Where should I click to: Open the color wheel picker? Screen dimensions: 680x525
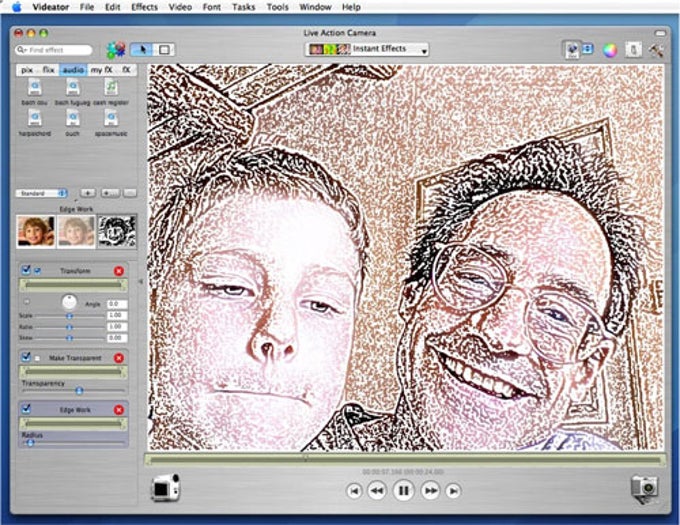(x=610, y=50)
